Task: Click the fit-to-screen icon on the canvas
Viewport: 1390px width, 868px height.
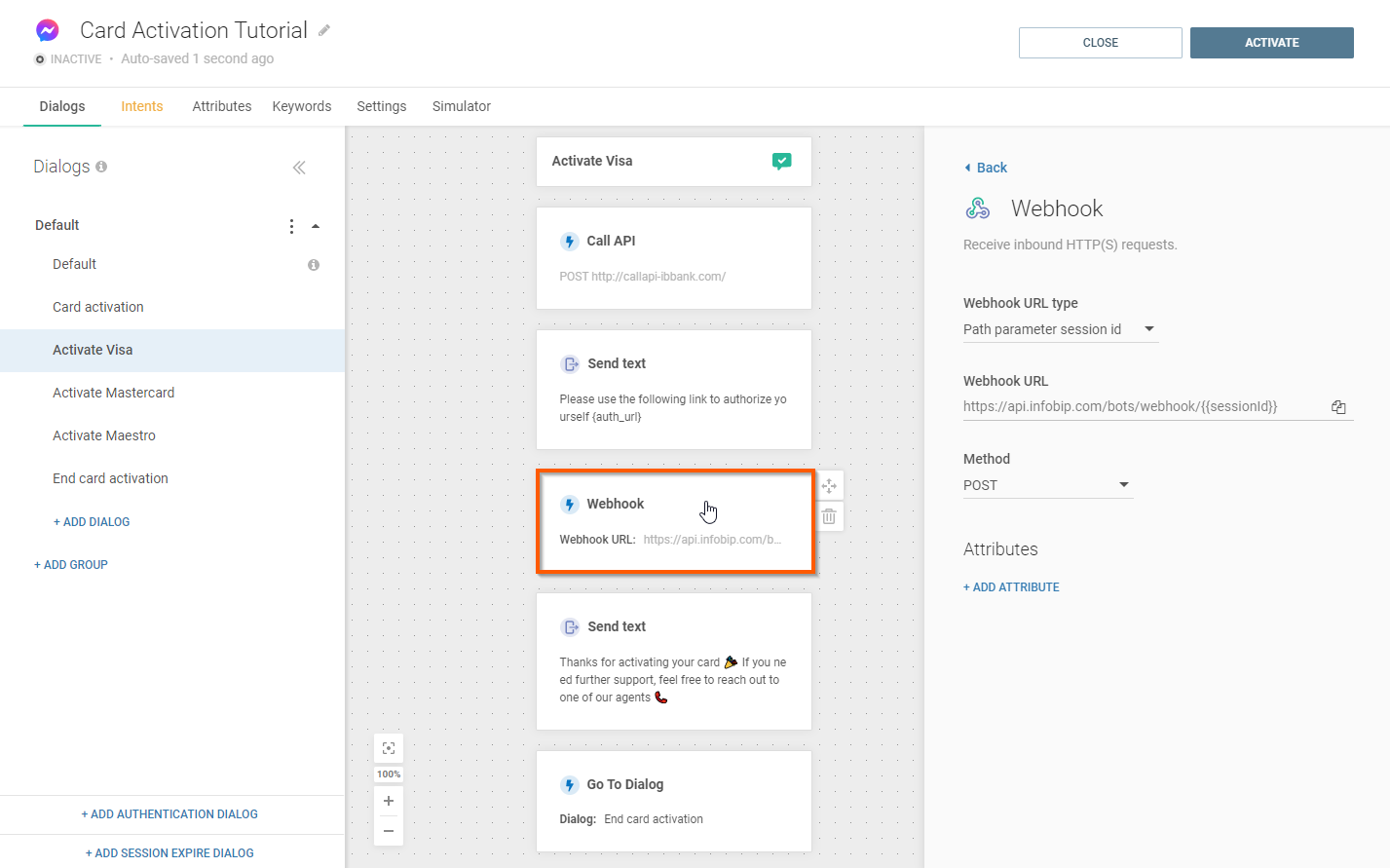Action: click(x=389, y=748)
